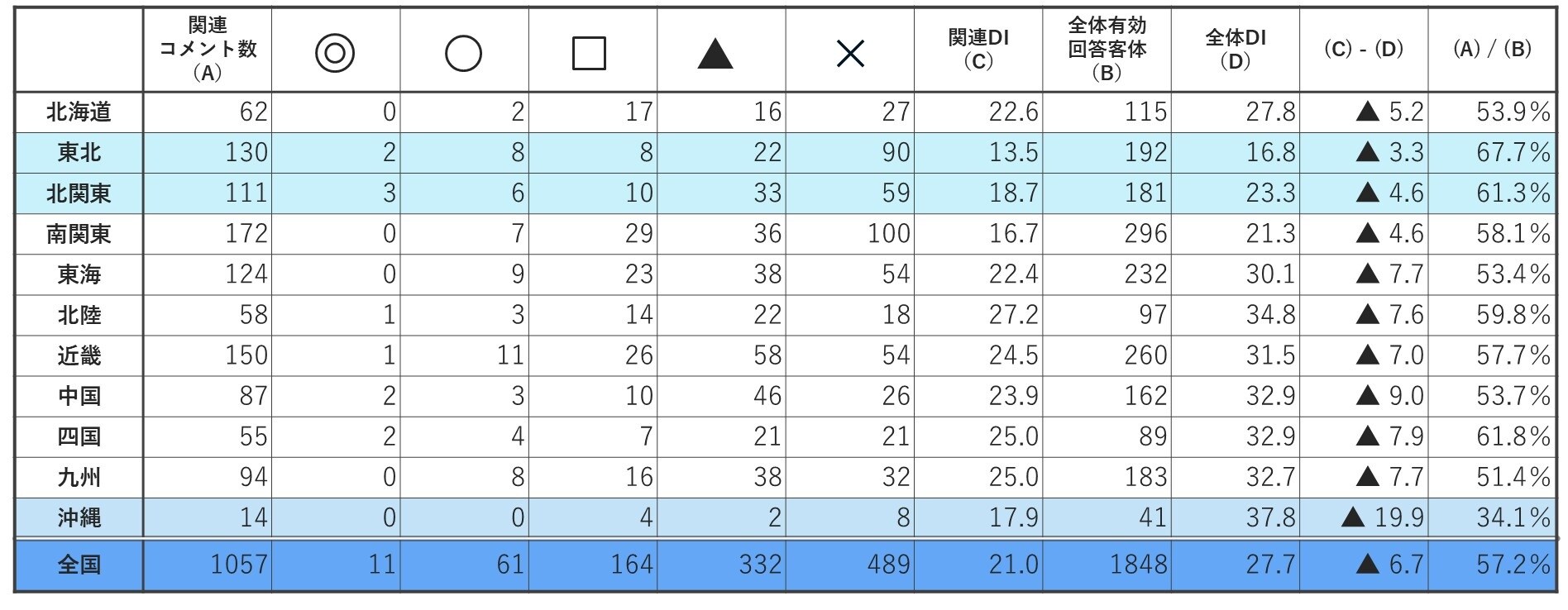
Task: Click the (A) / (B) column header
Action: [1492, 50]
